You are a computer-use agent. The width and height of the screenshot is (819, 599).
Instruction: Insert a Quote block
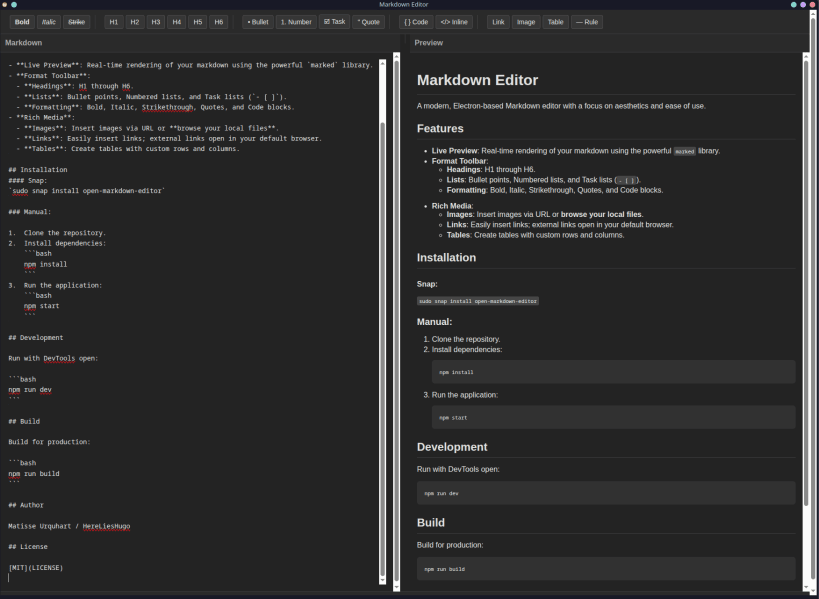(x=369, y=22)
